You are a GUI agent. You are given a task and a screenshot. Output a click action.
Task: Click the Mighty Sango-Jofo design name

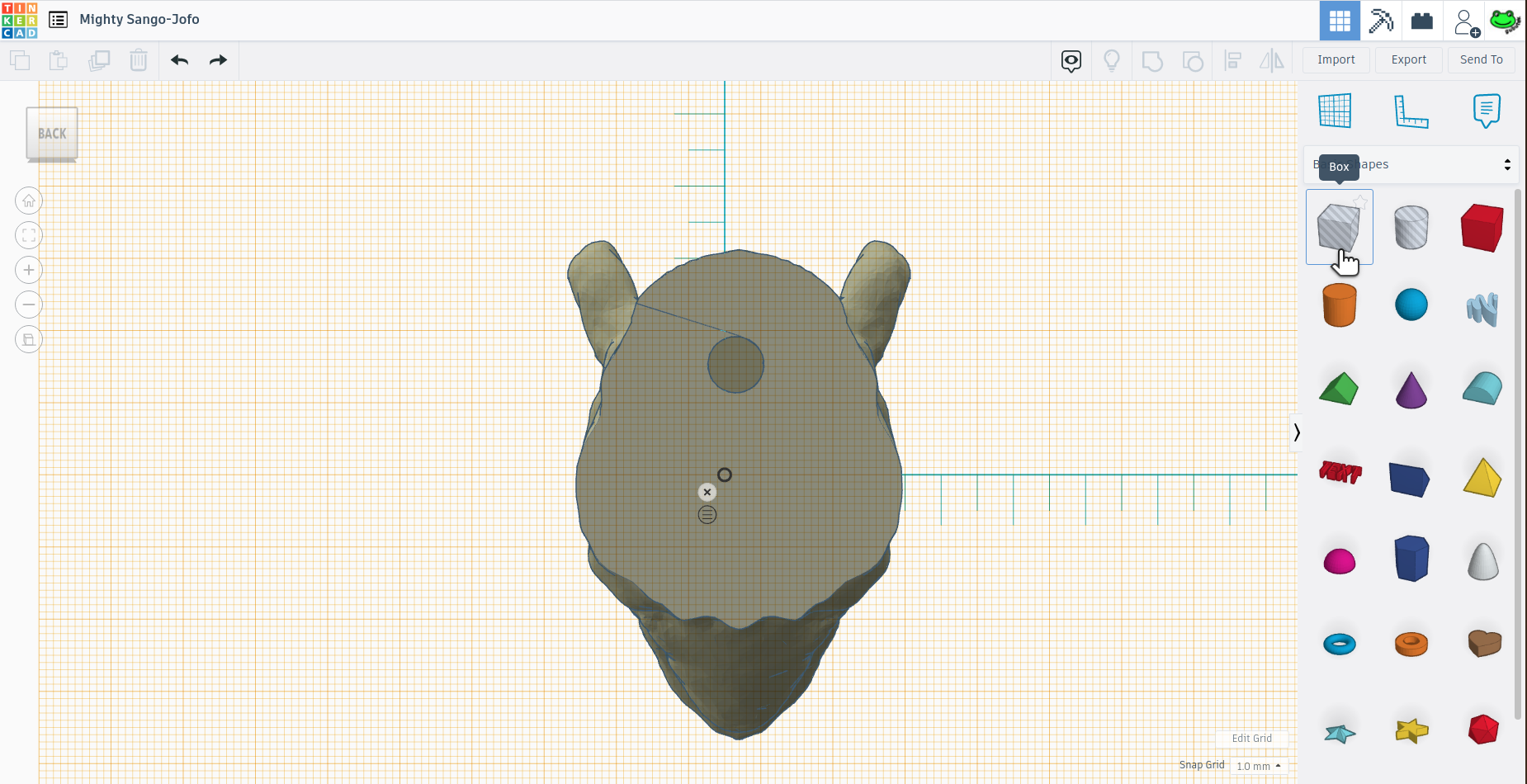139,19
